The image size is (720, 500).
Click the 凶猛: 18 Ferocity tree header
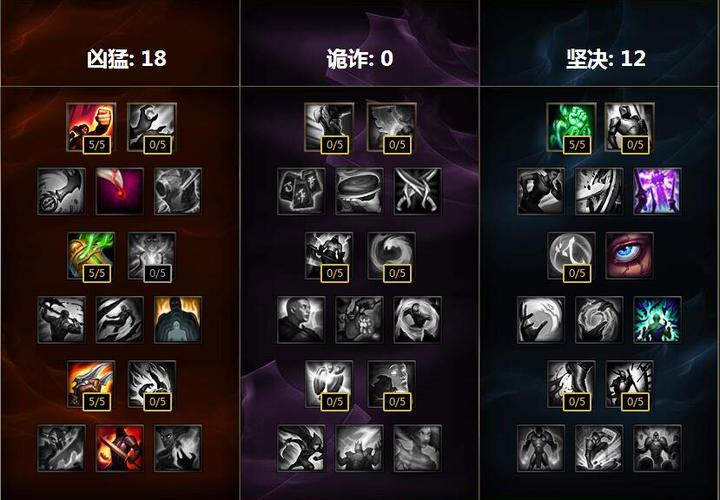click(x=127, y=59)
